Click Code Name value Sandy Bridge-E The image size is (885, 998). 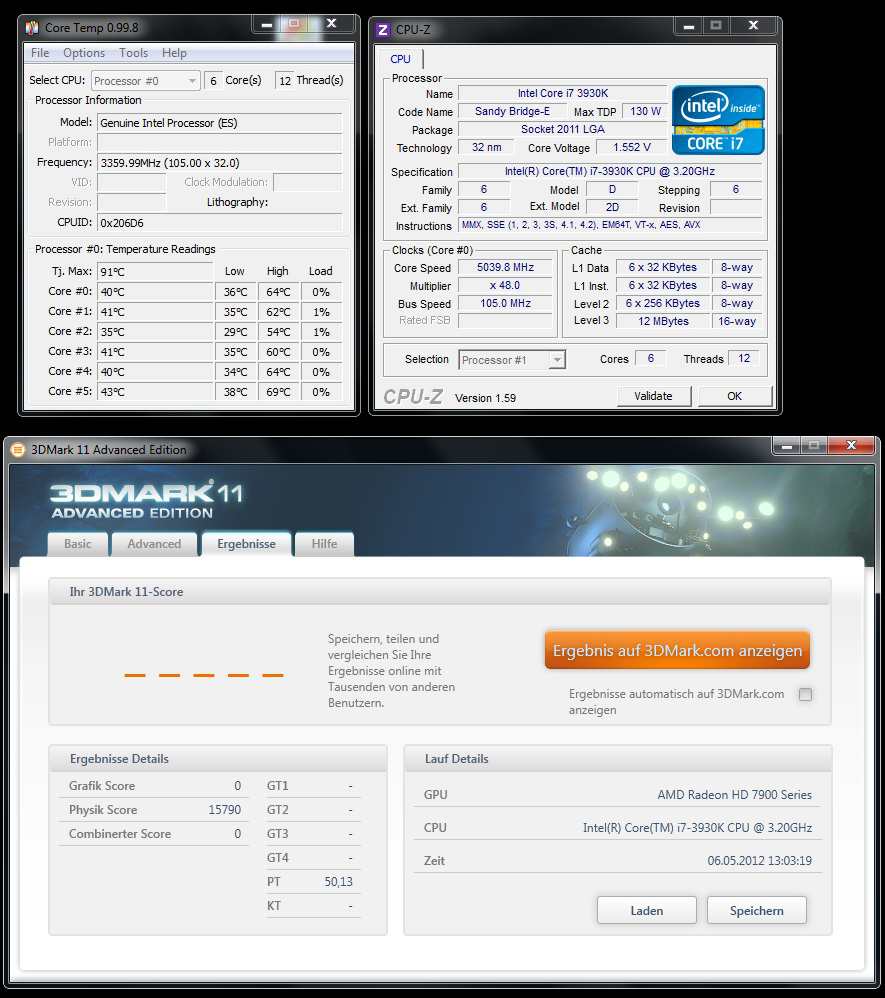[x=512, y=111]
